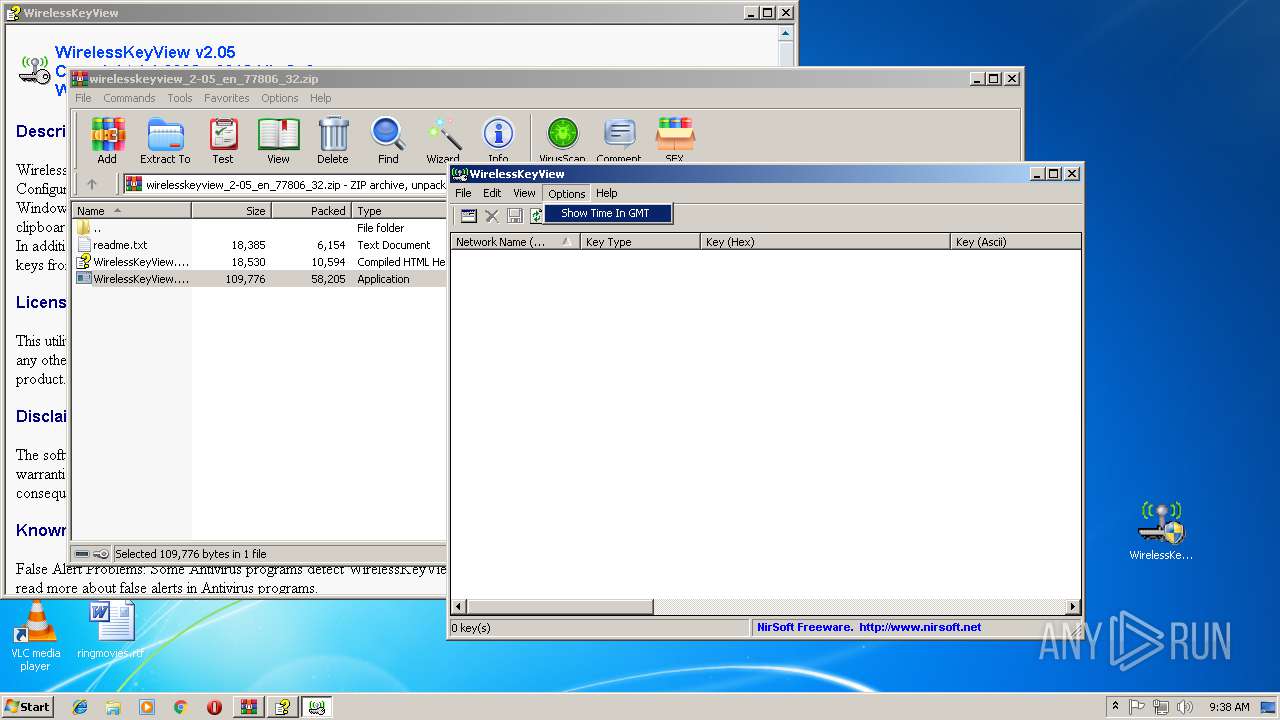Run VirusScan from WinRAR toolbar
This screenshot has height=720, width=1280.
tap(562, 140)
